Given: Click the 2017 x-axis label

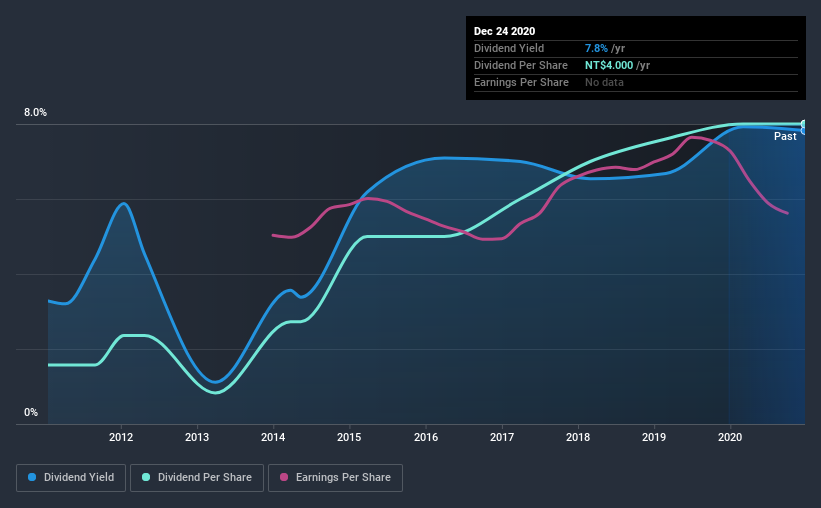Looking at the screenshot, I should 502,437.
